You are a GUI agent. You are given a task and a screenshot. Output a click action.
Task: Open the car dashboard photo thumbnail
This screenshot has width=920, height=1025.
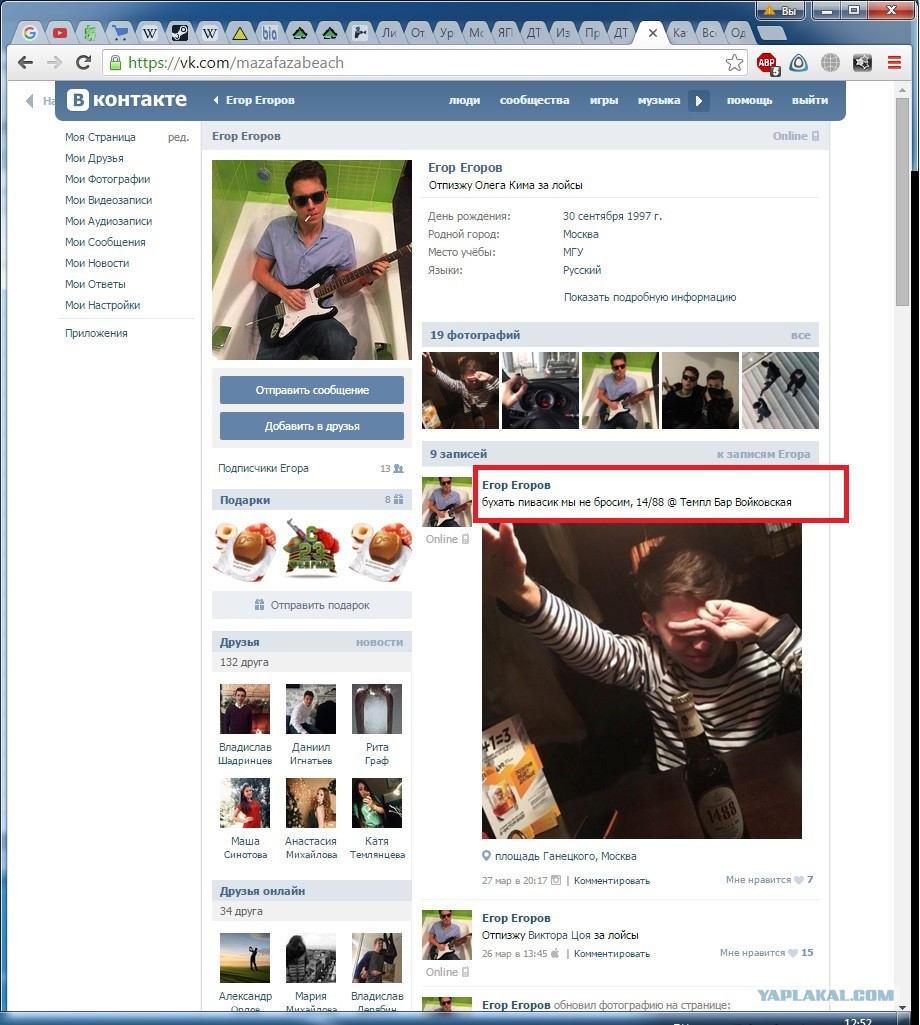[x=540, y=390]
